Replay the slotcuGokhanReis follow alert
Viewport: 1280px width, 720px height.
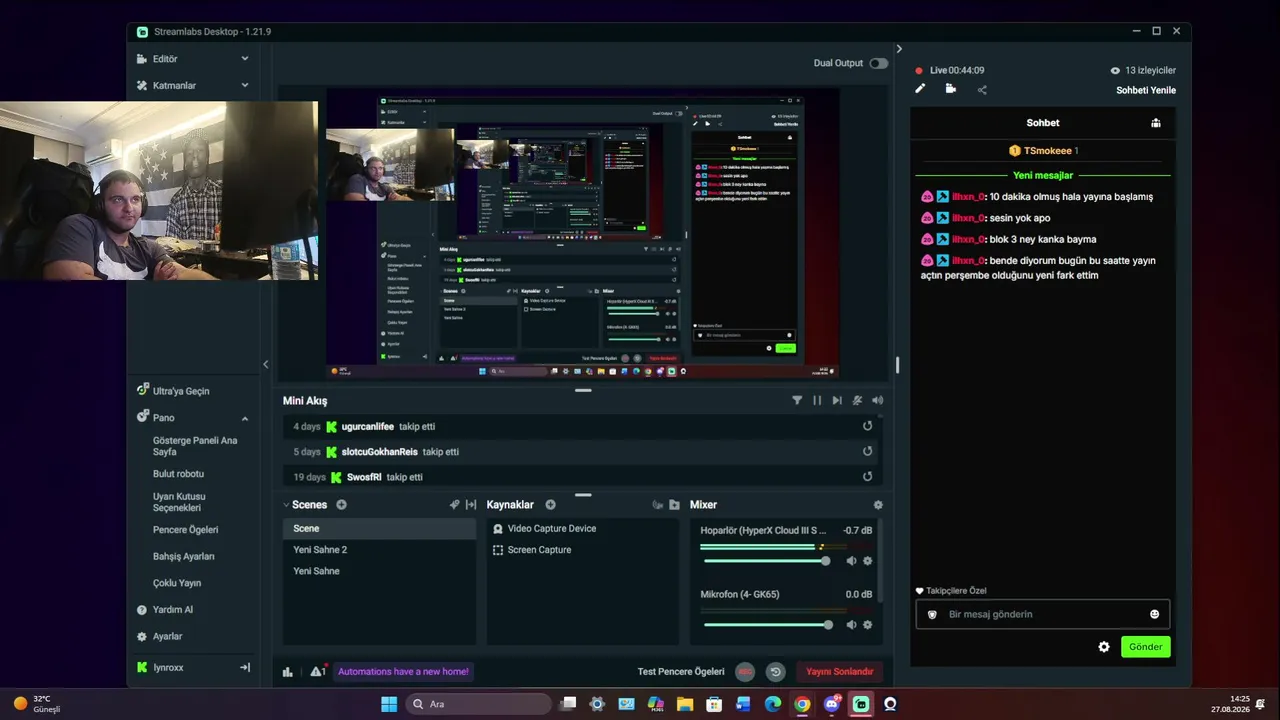pyautogui.click(x=867, y=451)
